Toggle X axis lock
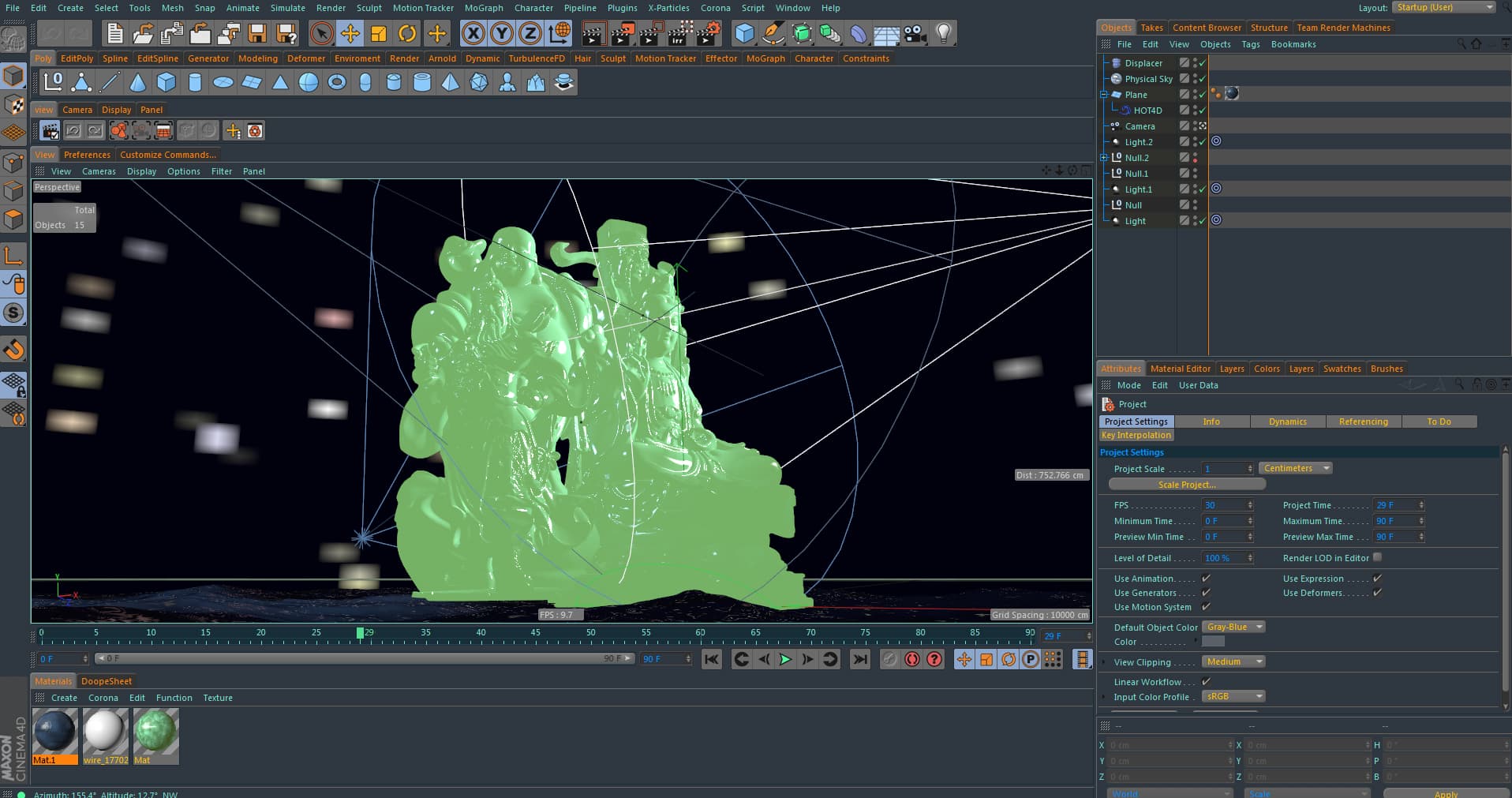The image size is (1512, 798). 473,33
